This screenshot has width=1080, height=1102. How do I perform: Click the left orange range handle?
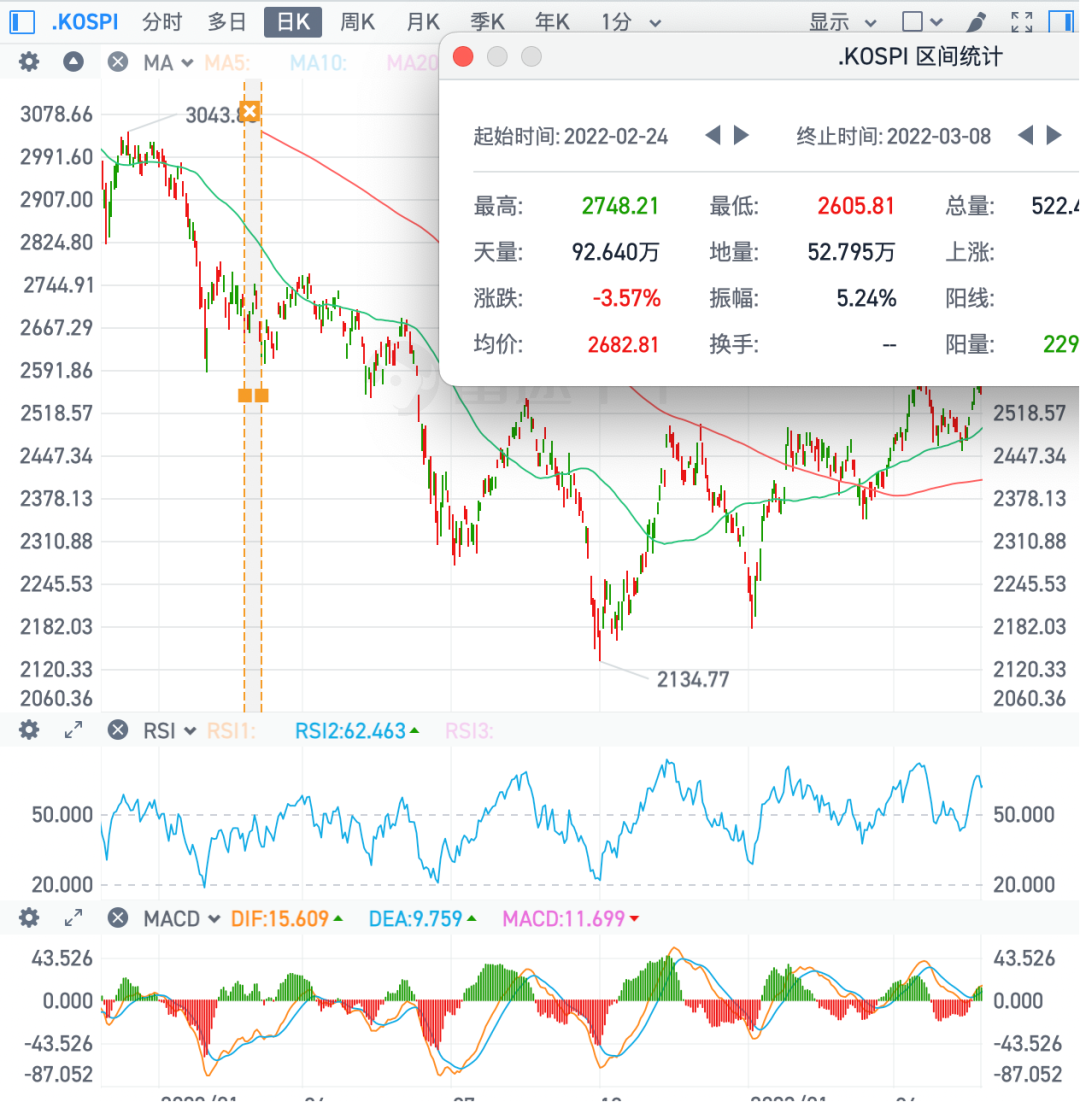click(x=245, y=396)
